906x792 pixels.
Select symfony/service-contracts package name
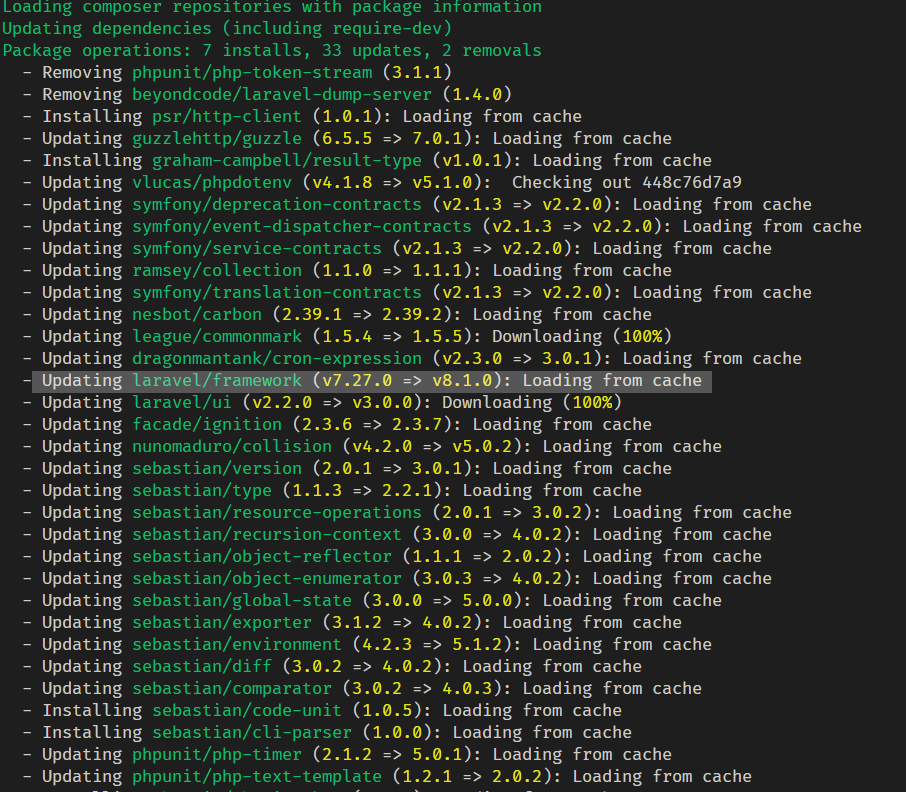[x=257, y=248]
